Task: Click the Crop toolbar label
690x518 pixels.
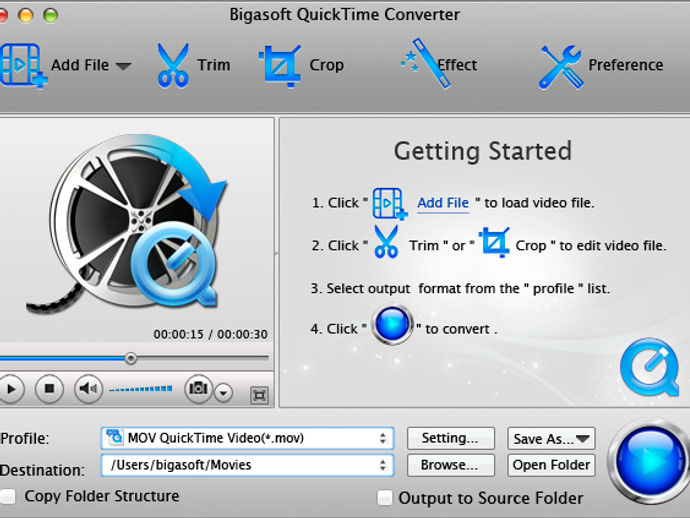Action: coord(327,65)
